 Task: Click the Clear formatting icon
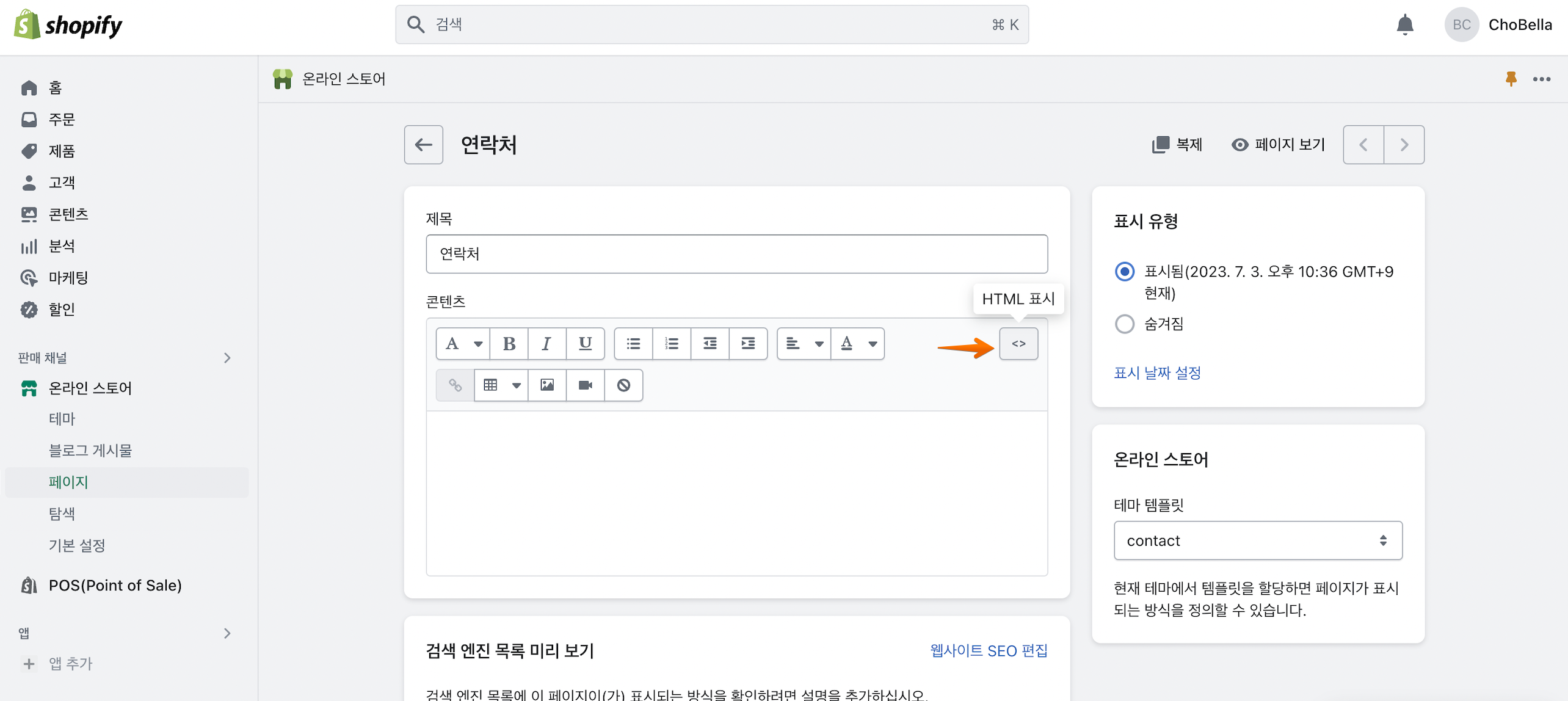point(623,385)
